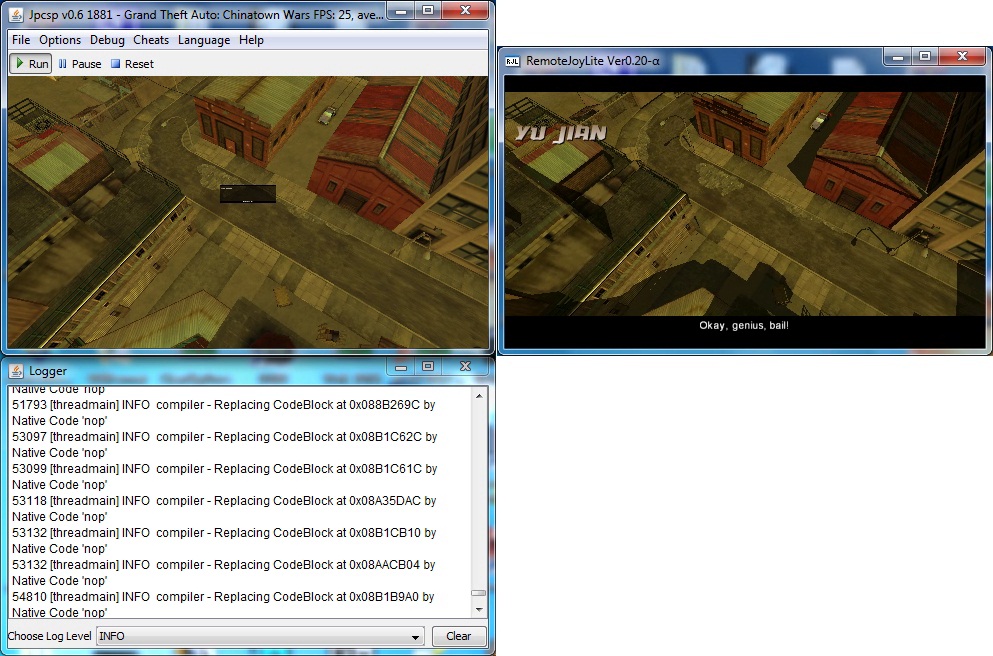Minimize the Jpcsp window

(401, 11)
